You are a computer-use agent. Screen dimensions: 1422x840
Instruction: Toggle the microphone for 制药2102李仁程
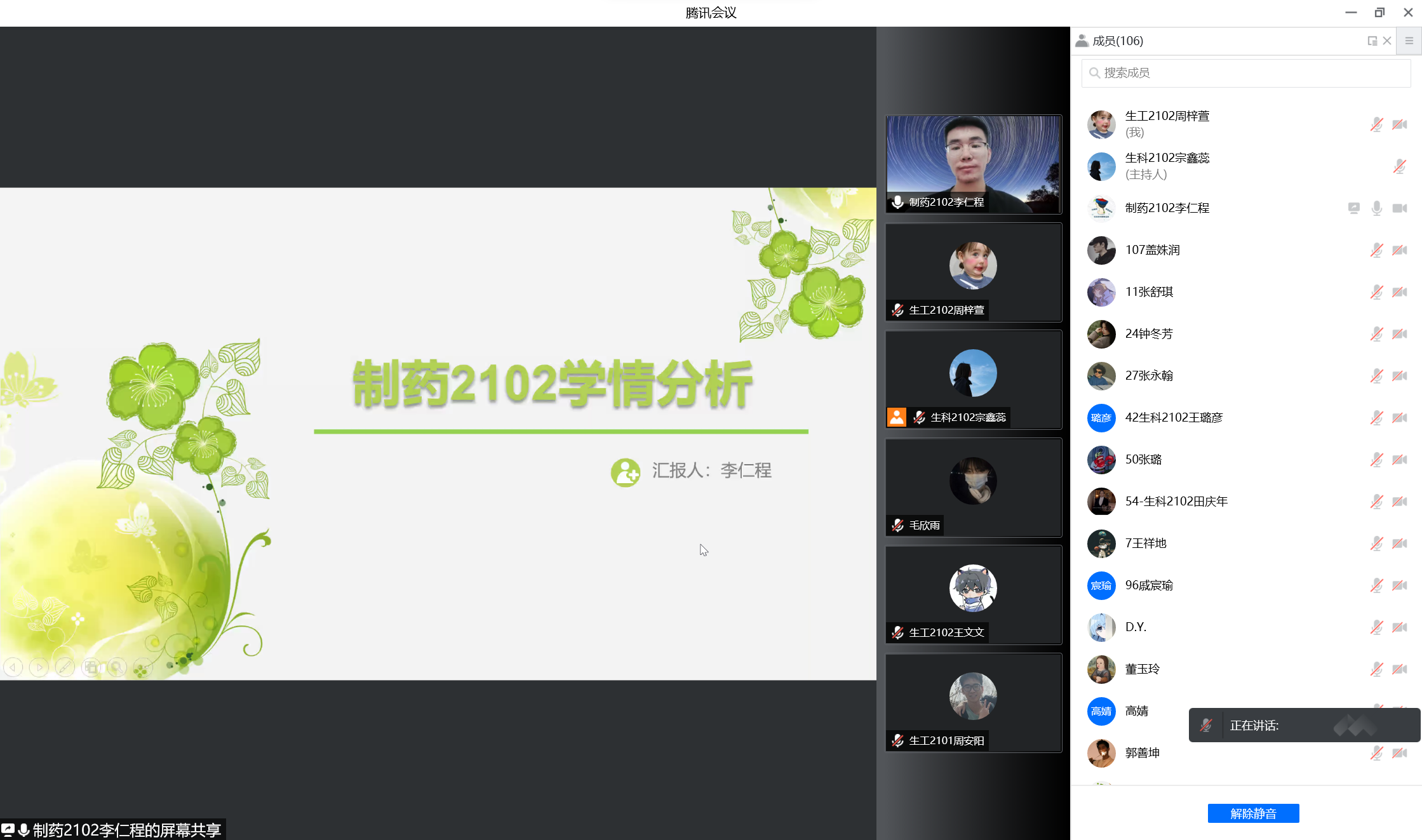(1376, 208)
